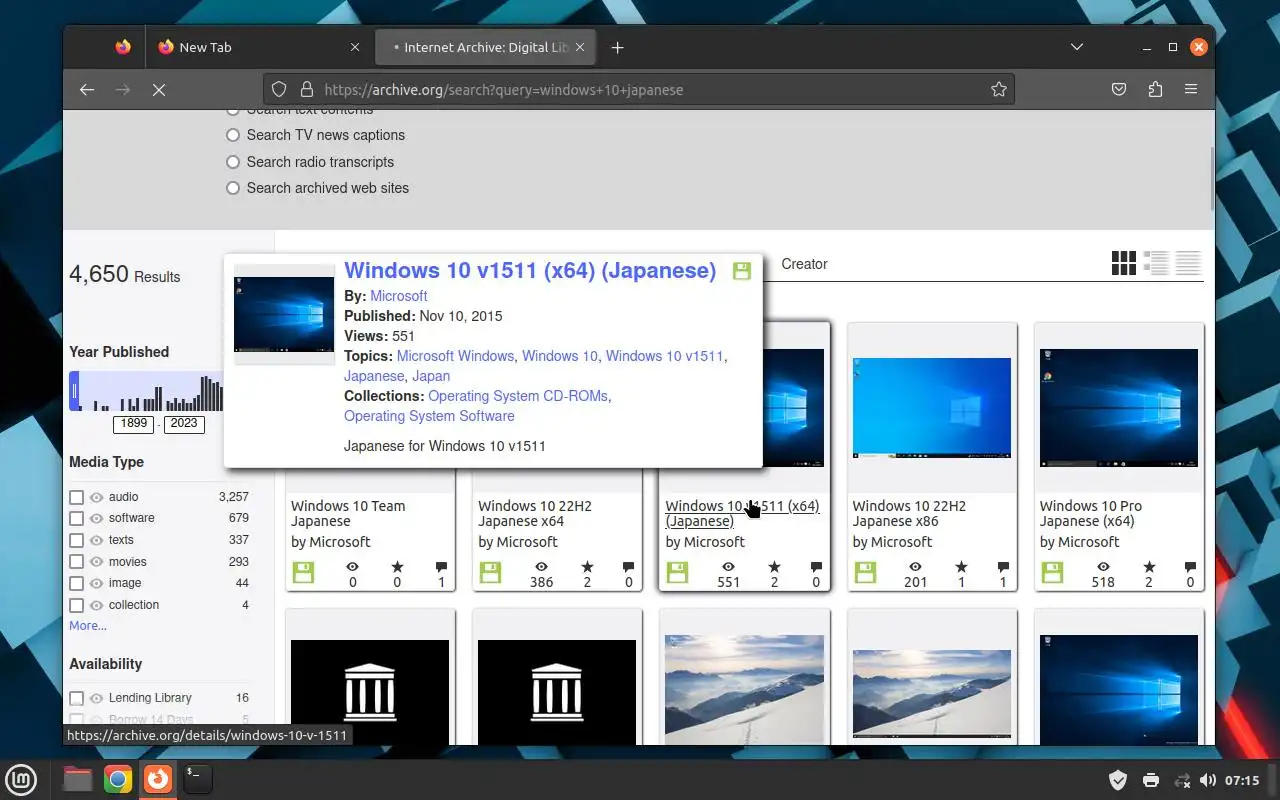Image resolution: width=1280 pixels, height=800 pixels.
Task: Switch to the Internet Archive browser tab
Action: pyautogui.click(x=485, y=47)
